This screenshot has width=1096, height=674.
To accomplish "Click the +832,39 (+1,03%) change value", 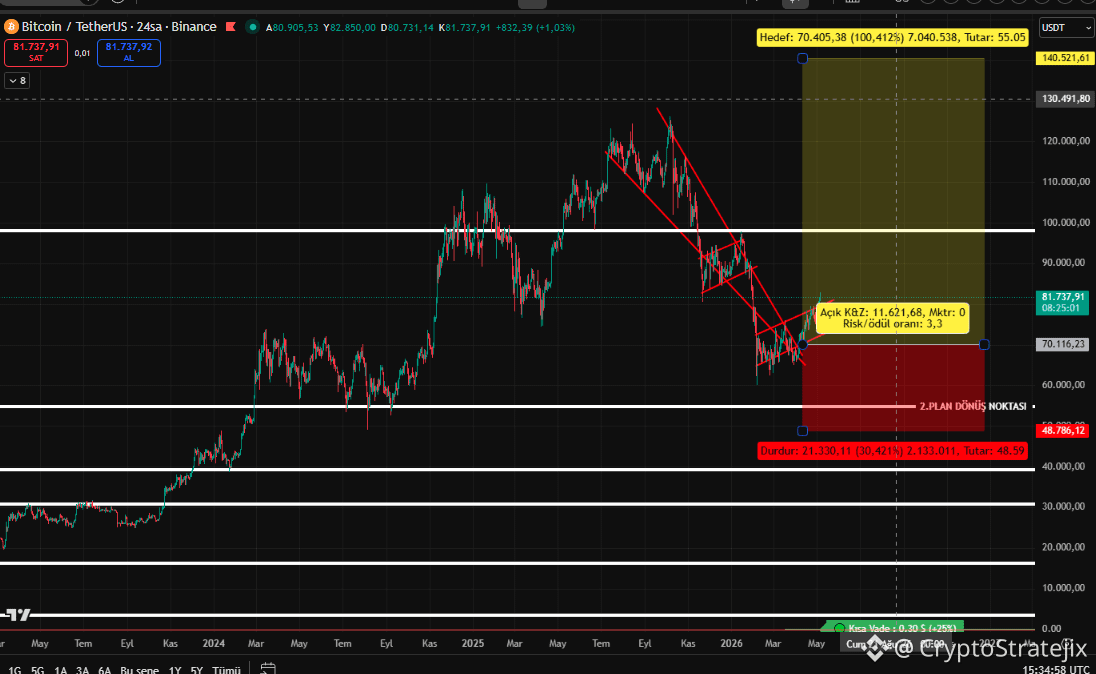I will [x=535, y=28].
